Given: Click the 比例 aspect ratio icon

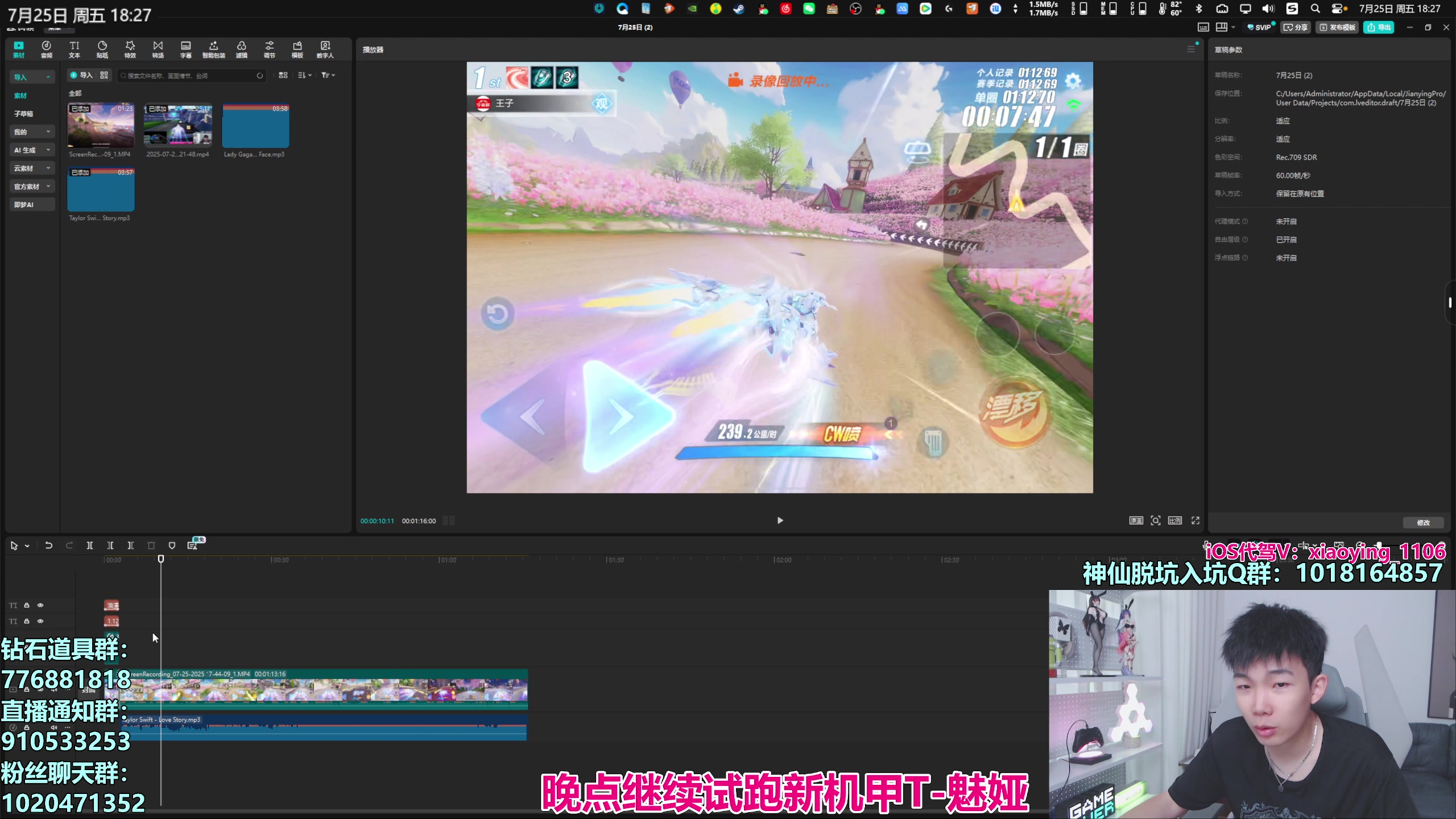Looking at the screenshot, I should point(1175,520).
